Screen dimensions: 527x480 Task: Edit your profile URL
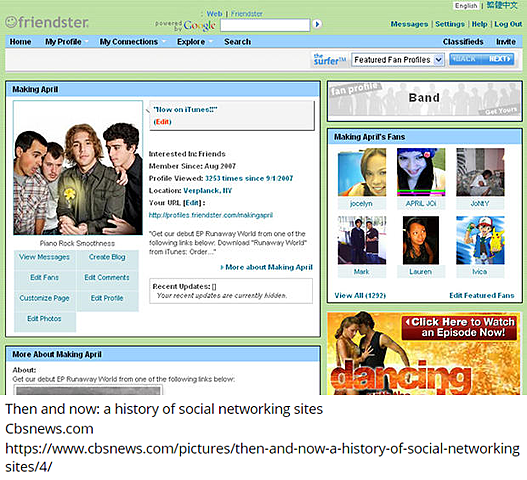[x=193, y=203]
